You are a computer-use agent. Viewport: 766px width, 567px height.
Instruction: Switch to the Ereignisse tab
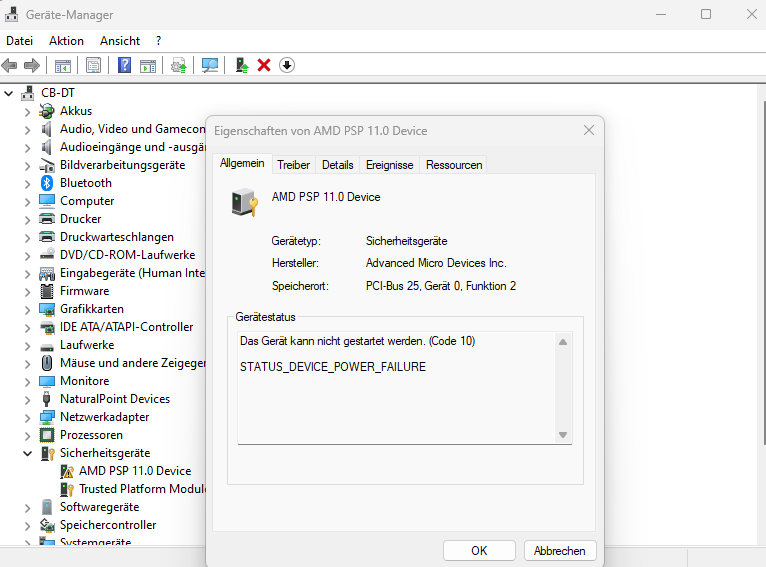click(389, 165)
